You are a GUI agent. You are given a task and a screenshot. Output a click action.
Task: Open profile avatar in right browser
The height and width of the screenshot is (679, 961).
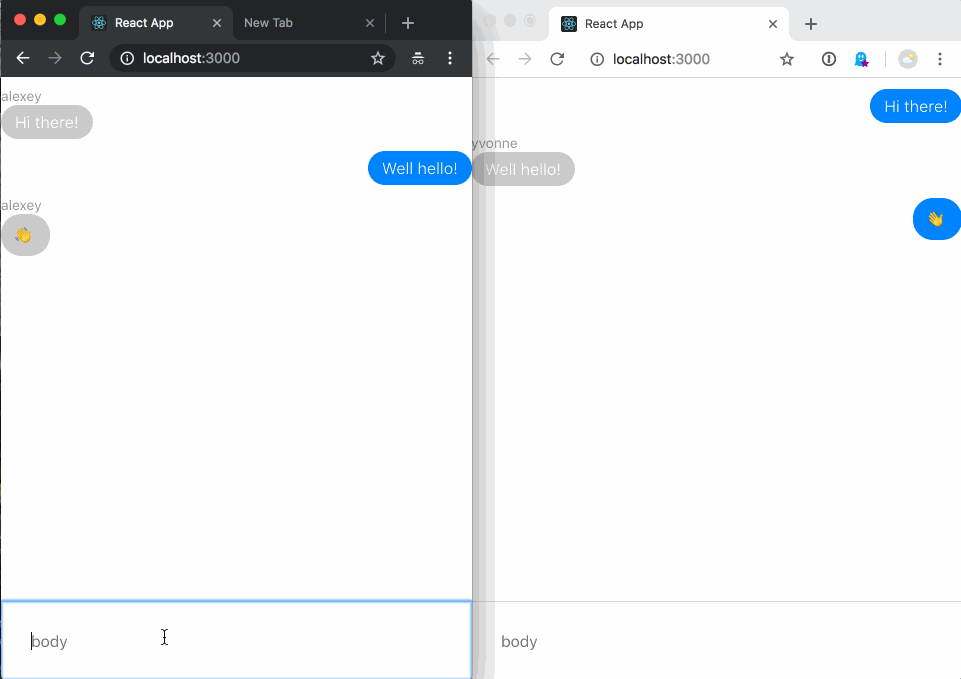pos(908,59)
